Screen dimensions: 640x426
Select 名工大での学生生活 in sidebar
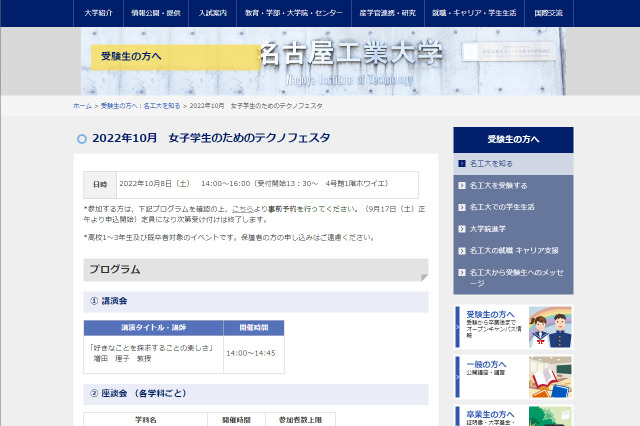[x=513, y=207]
